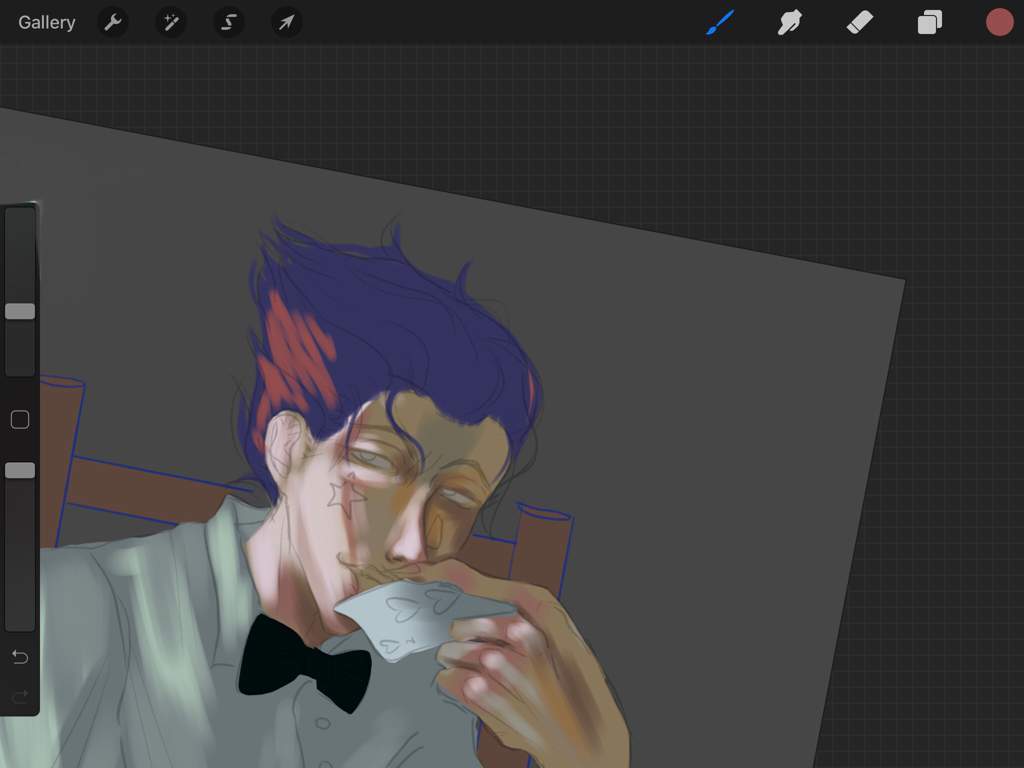1024x768 pixels.
Task: Open the Adjustments magic wand menu
Action: click(x=171, y=22)
